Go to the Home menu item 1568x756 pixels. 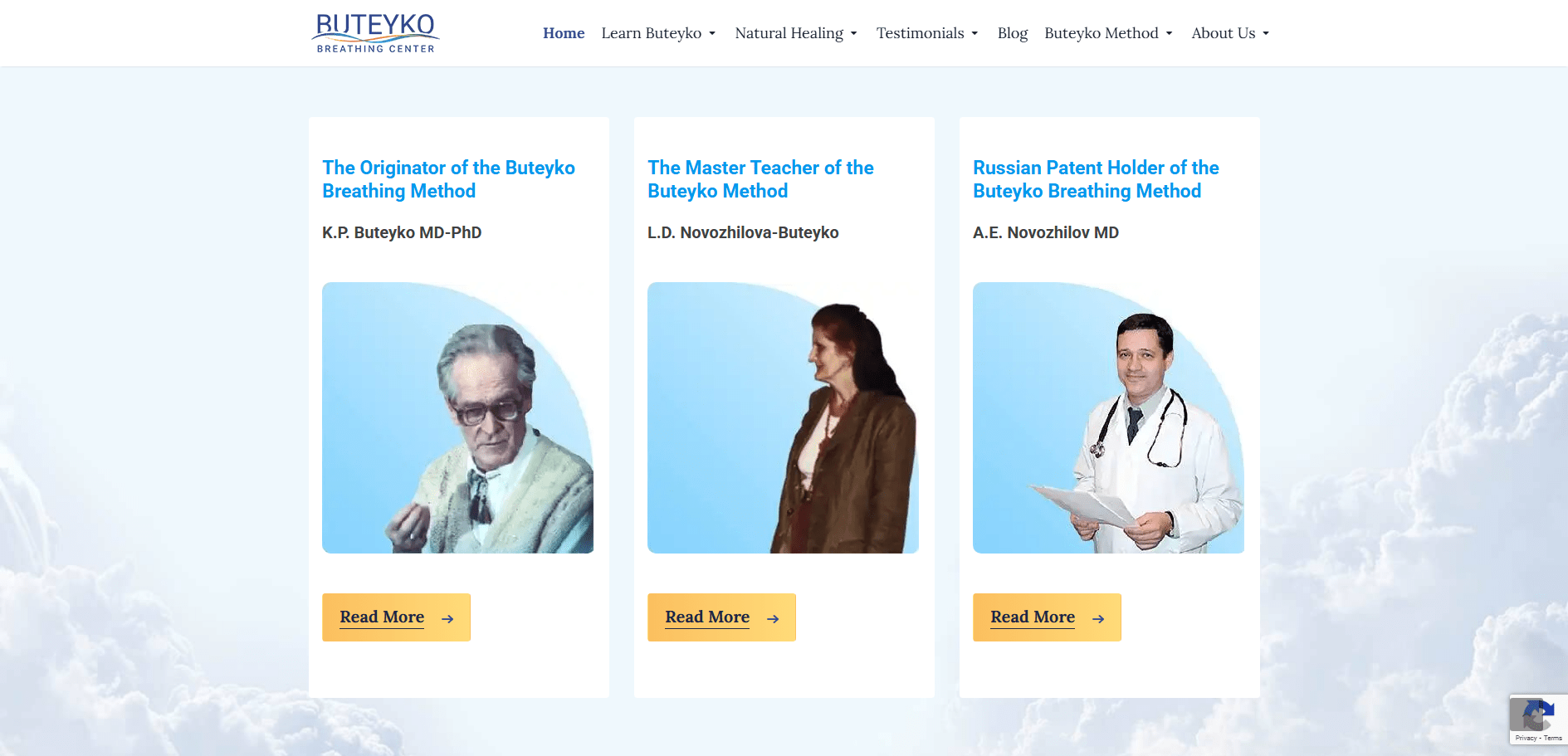[x=564, y=33]
